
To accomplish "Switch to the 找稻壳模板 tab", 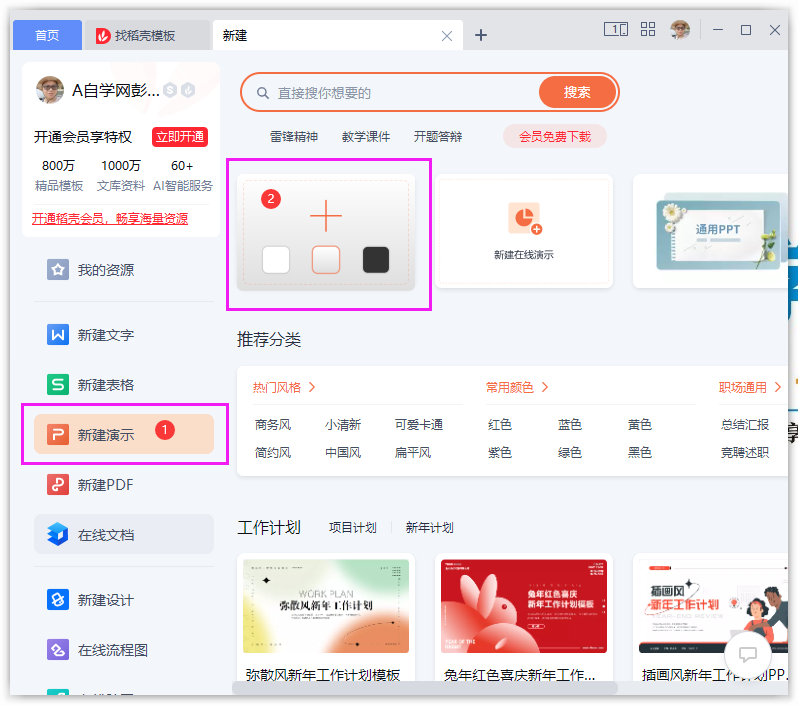I will (x=147, y=36).
